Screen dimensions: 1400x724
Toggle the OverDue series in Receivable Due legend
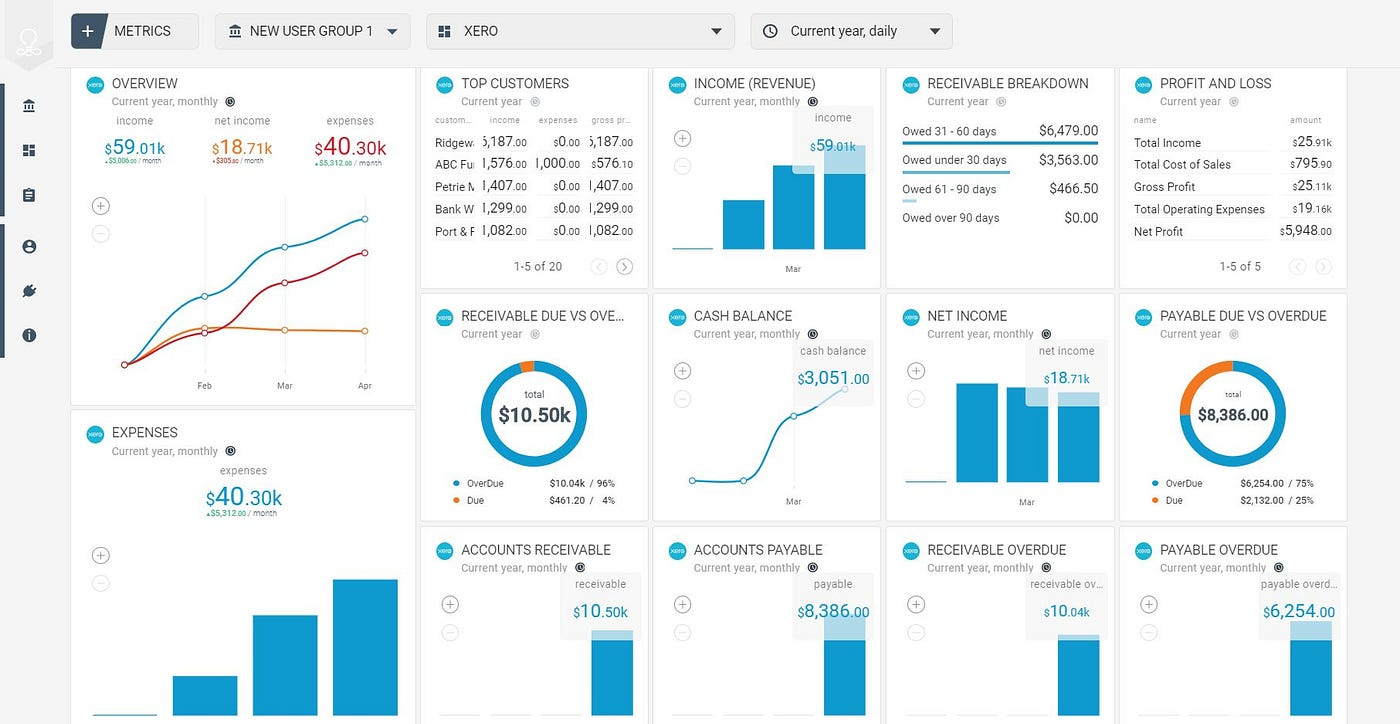point(484,483)
